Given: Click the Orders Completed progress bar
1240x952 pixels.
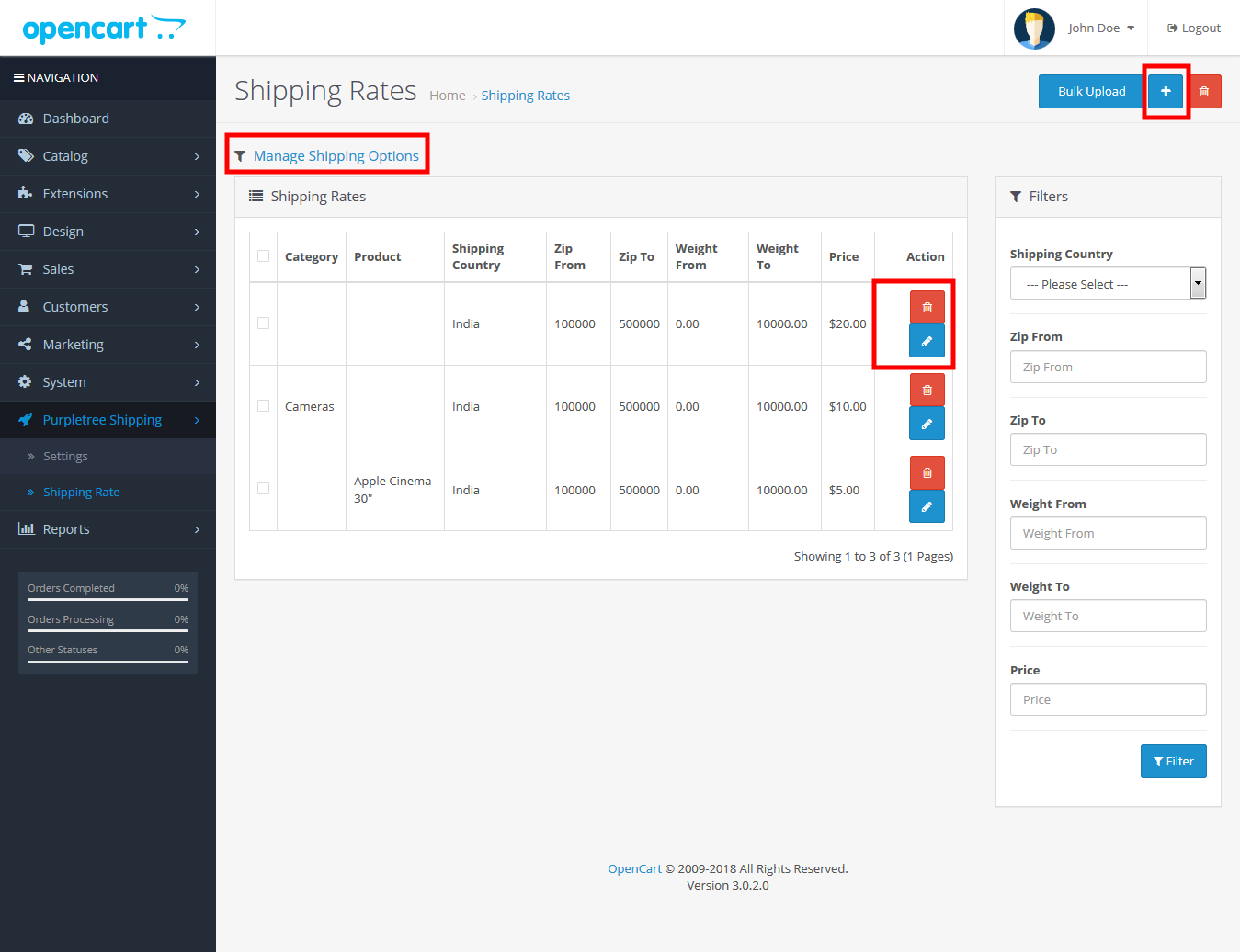Looking at the screenshot, I should point(108,599).
